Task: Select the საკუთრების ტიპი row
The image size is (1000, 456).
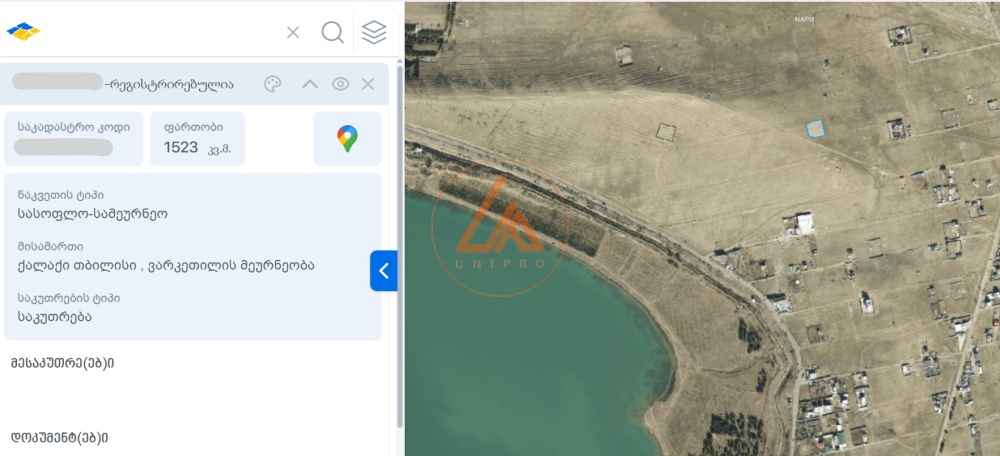Action: click(x=192, y=308)
